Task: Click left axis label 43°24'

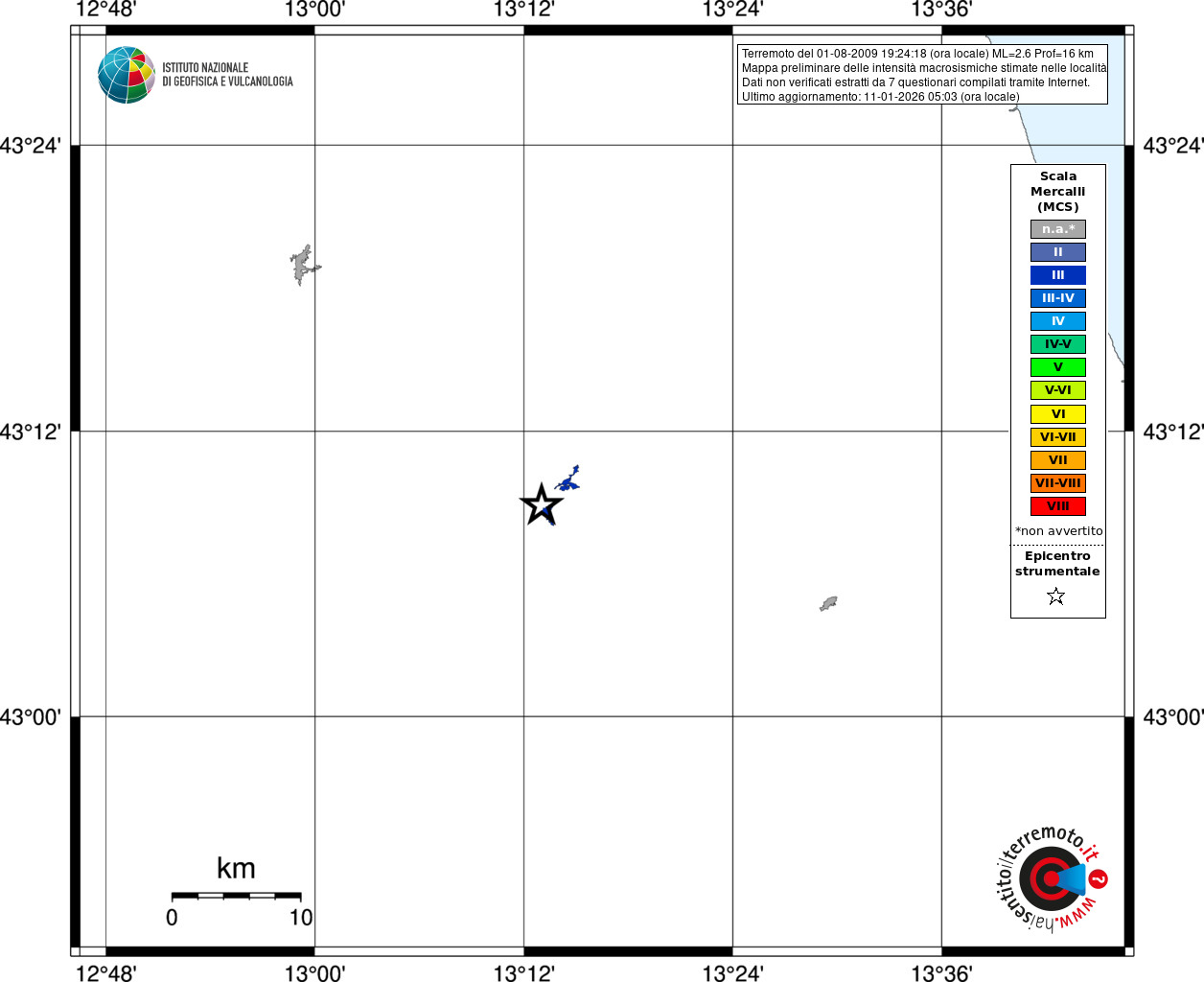Action: [31, 146]
